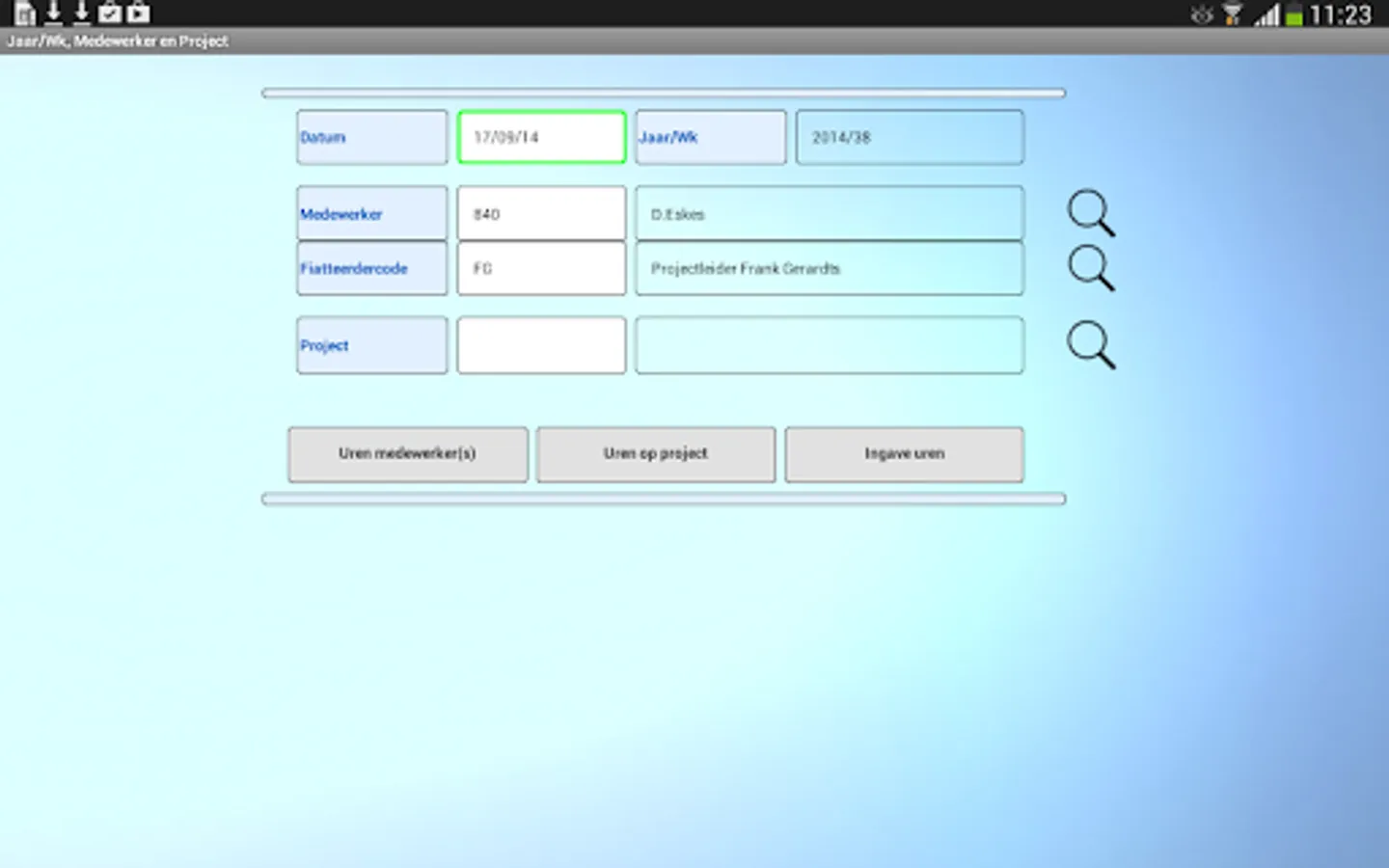Click the employee name field D.Eskes
The width and height of the screenshot is (1389, 868).
pos(830,213)
